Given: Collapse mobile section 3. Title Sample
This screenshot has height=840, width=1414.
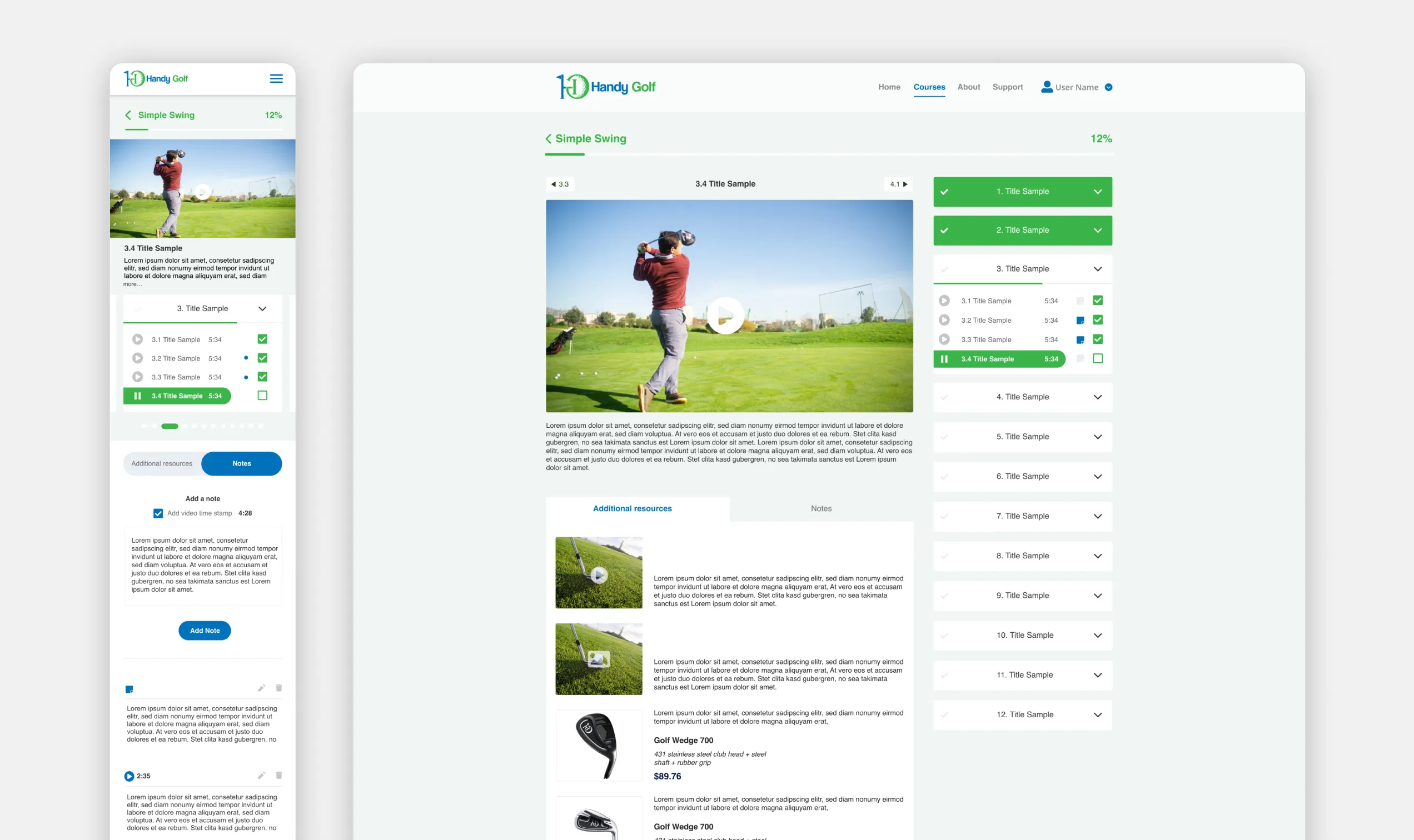Looking at the screenshot, I should tap(203, 308).
